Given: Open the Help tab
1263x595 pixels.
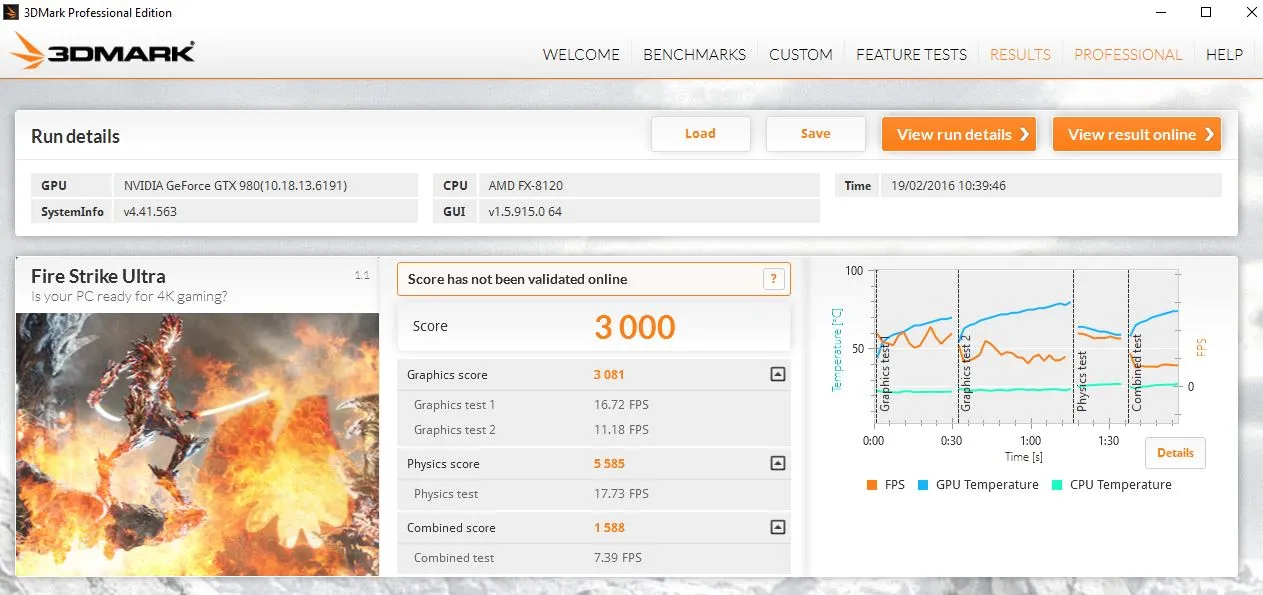Looking at the screenshot, I should click(1224, 55).
